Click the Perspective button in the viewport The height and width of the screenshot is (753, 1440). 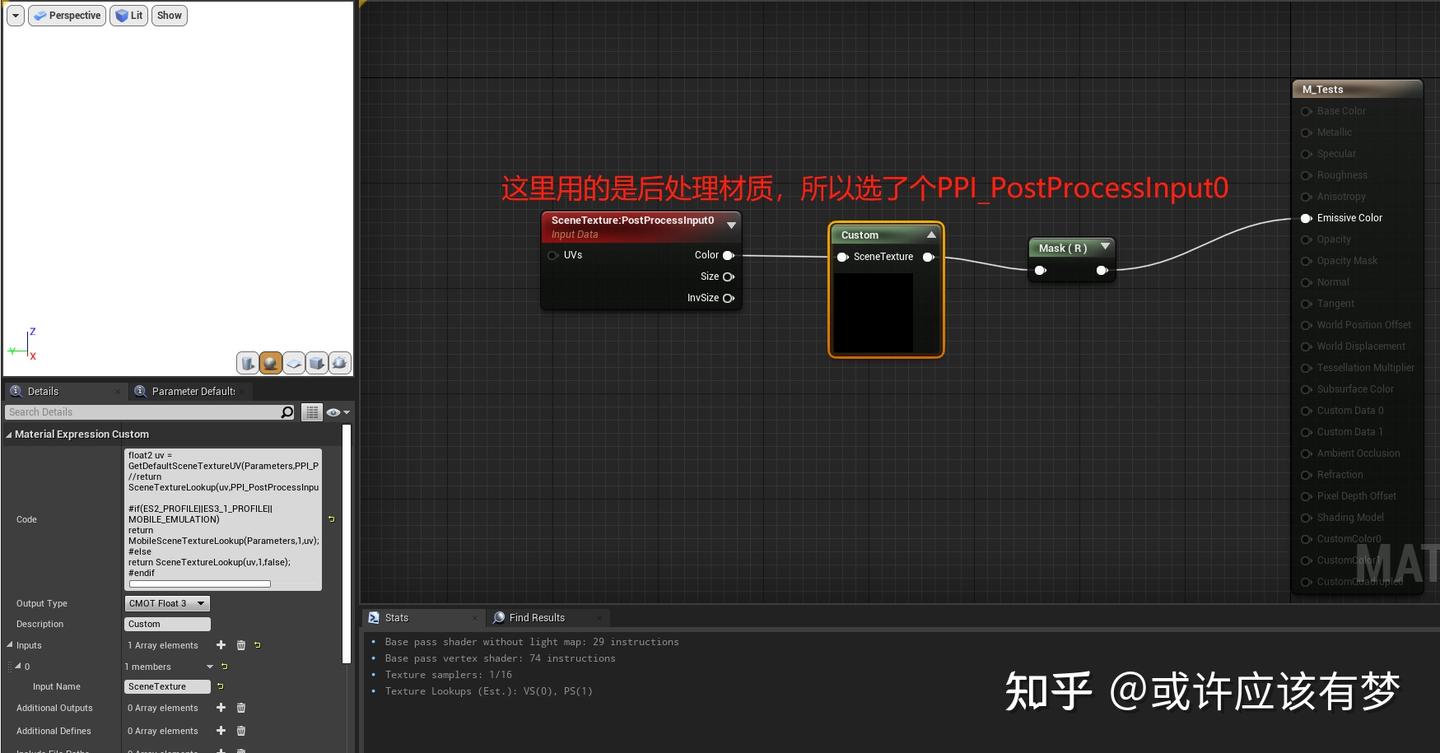click(67, 15)
